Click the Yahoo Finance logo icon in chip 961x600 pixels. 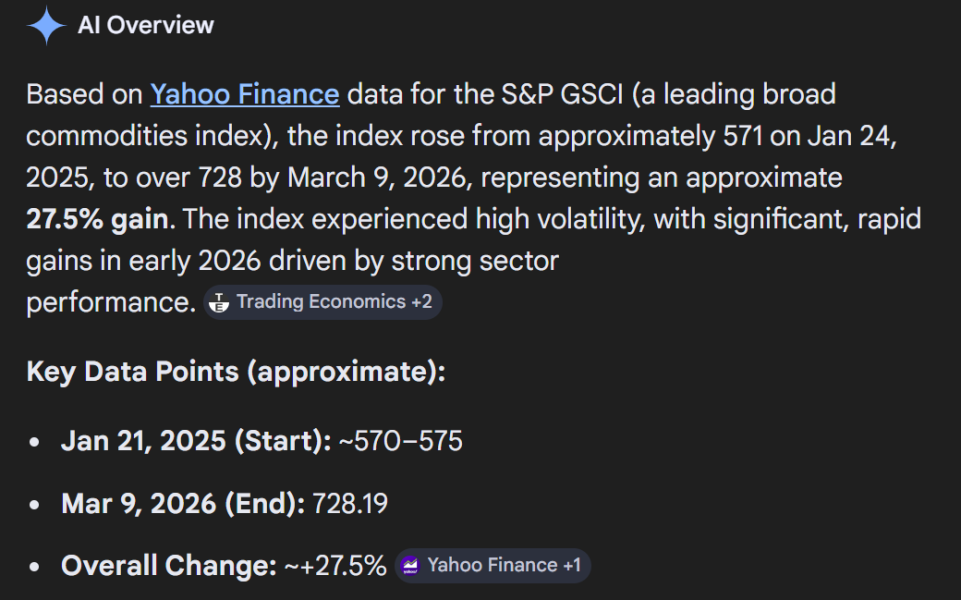[410, 565]
